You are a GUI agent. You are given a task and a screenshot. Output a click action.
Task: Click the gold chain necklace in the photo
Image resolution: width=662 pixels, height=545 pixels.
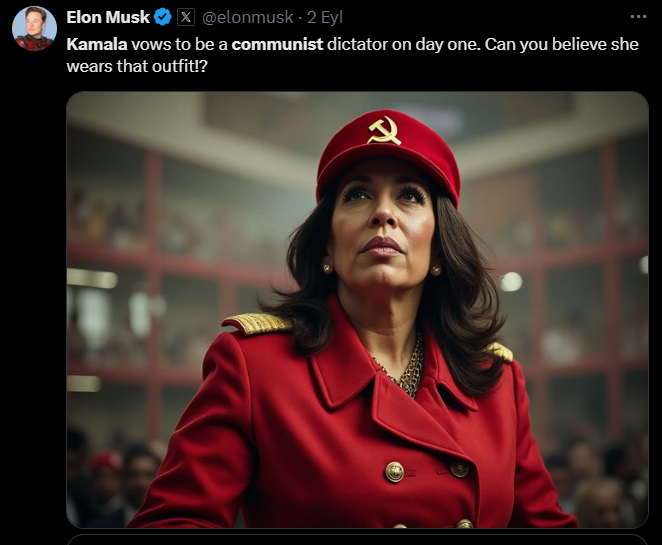[x=407, y=367]
